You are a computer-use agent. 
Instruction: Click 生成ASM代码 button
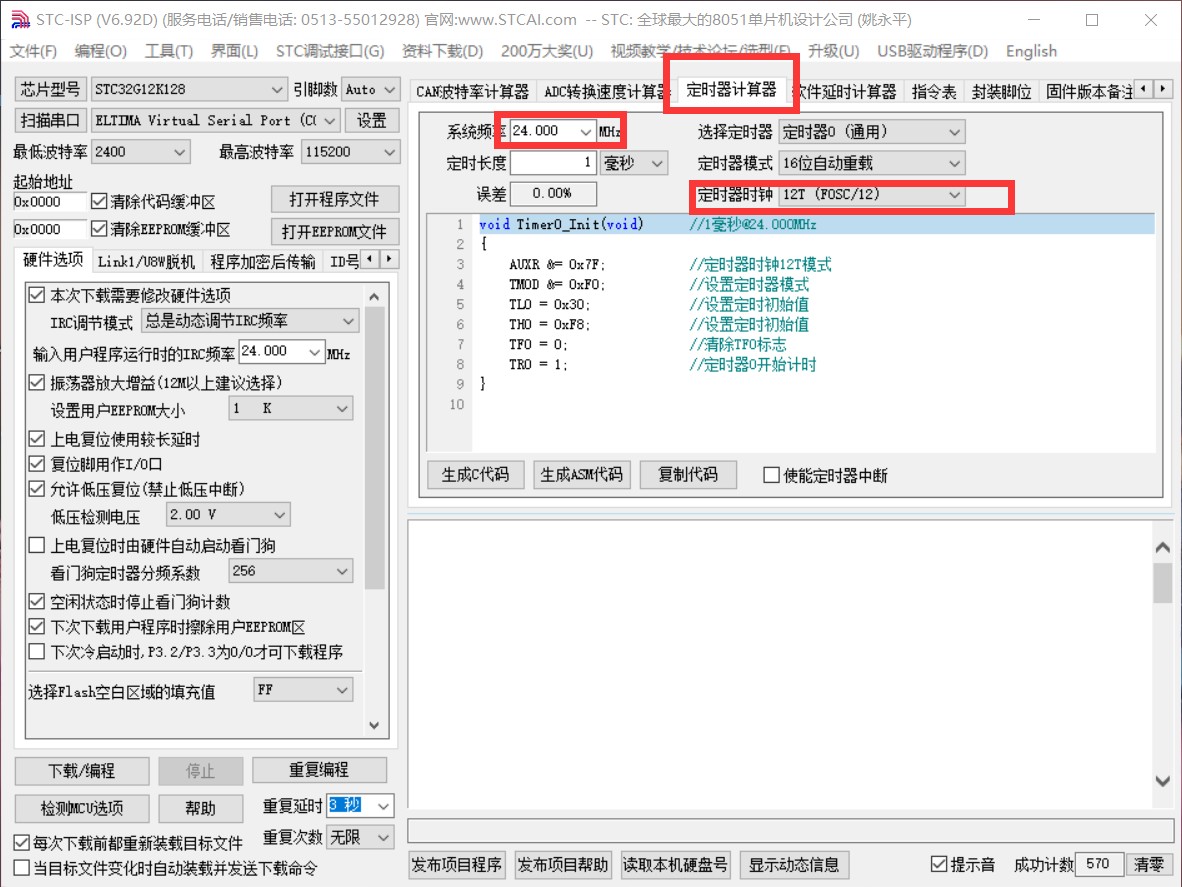click(581, 475)
